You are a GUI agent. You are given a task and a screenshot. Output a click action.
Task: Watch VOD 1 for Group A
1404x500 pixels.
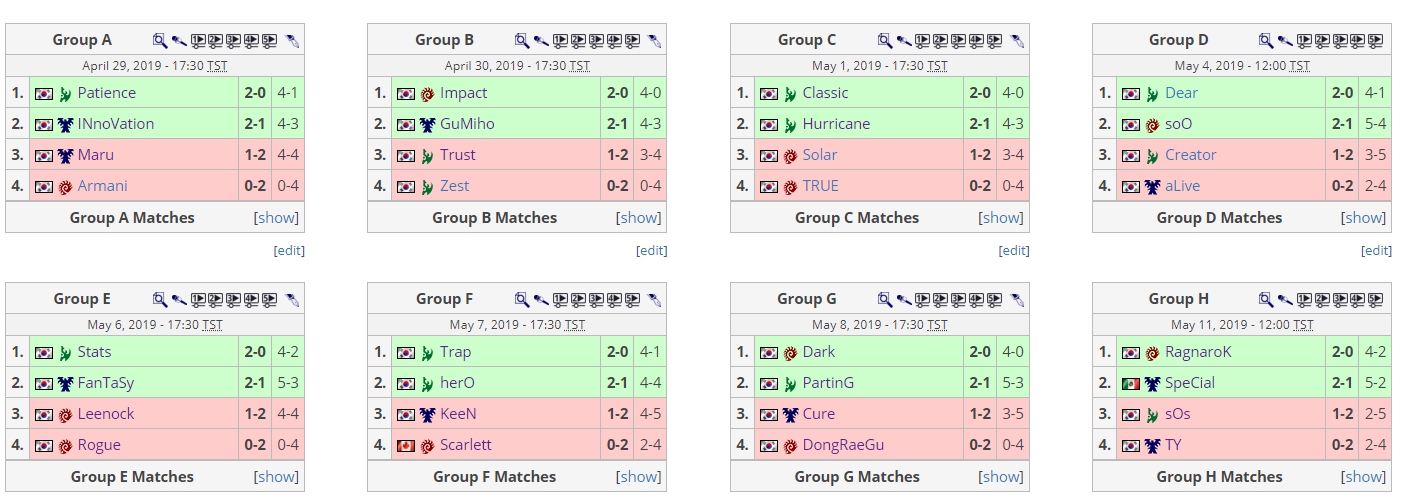198,41
